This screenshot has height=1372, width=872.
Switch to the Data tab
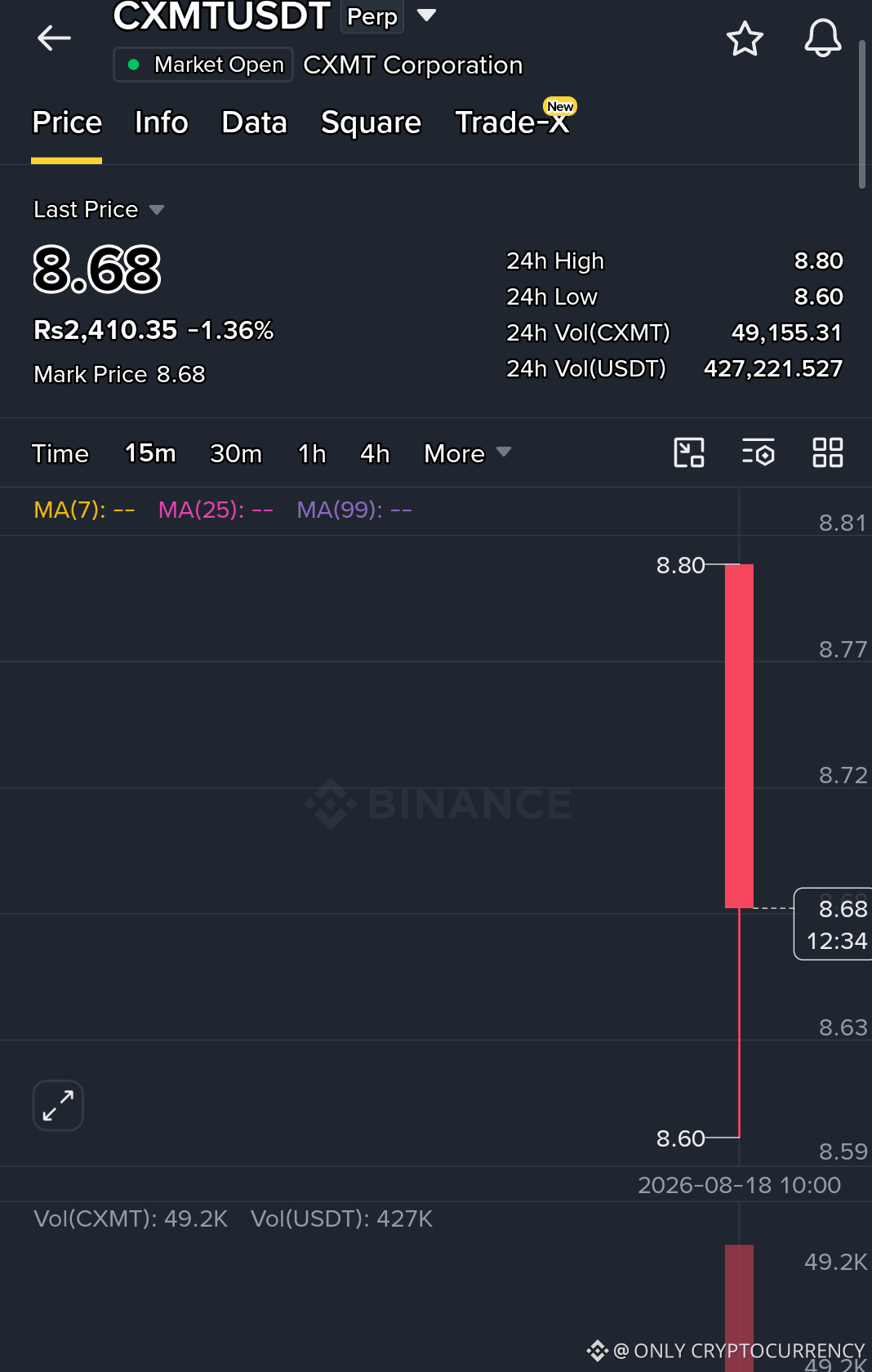(x=255, y=122)
